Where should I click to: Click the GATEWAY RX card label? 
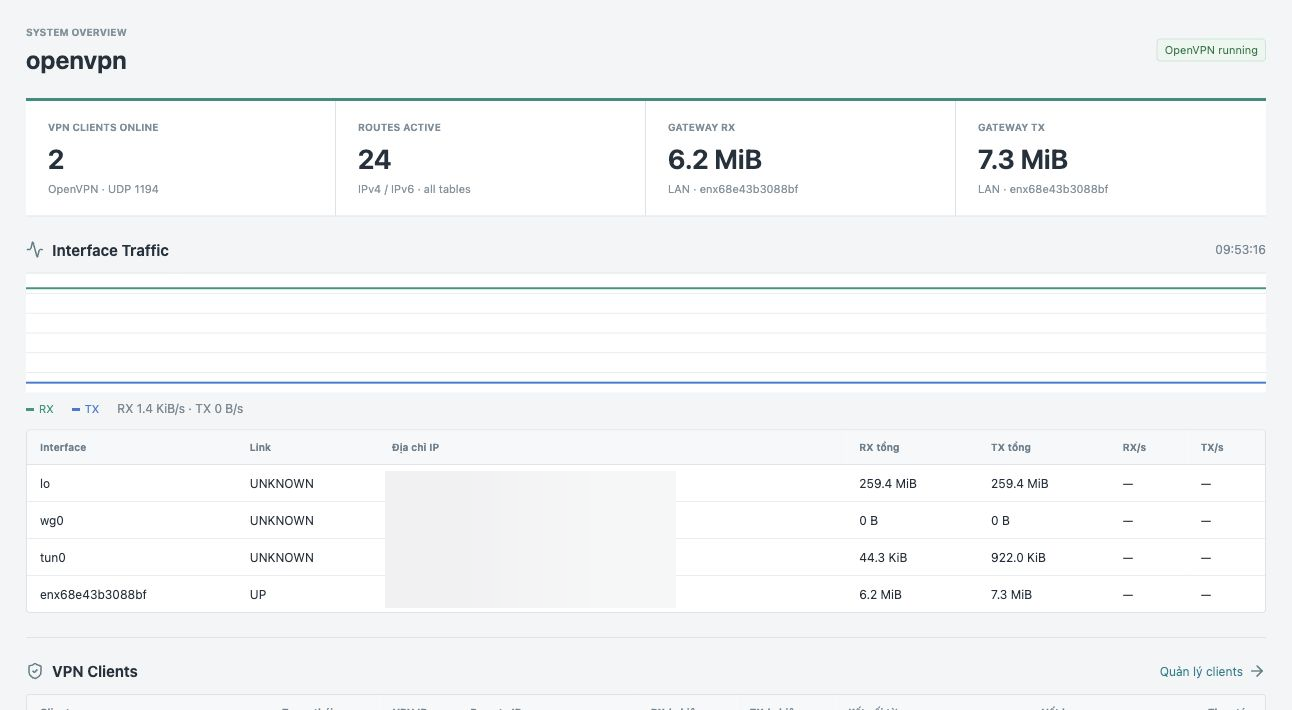701,128
